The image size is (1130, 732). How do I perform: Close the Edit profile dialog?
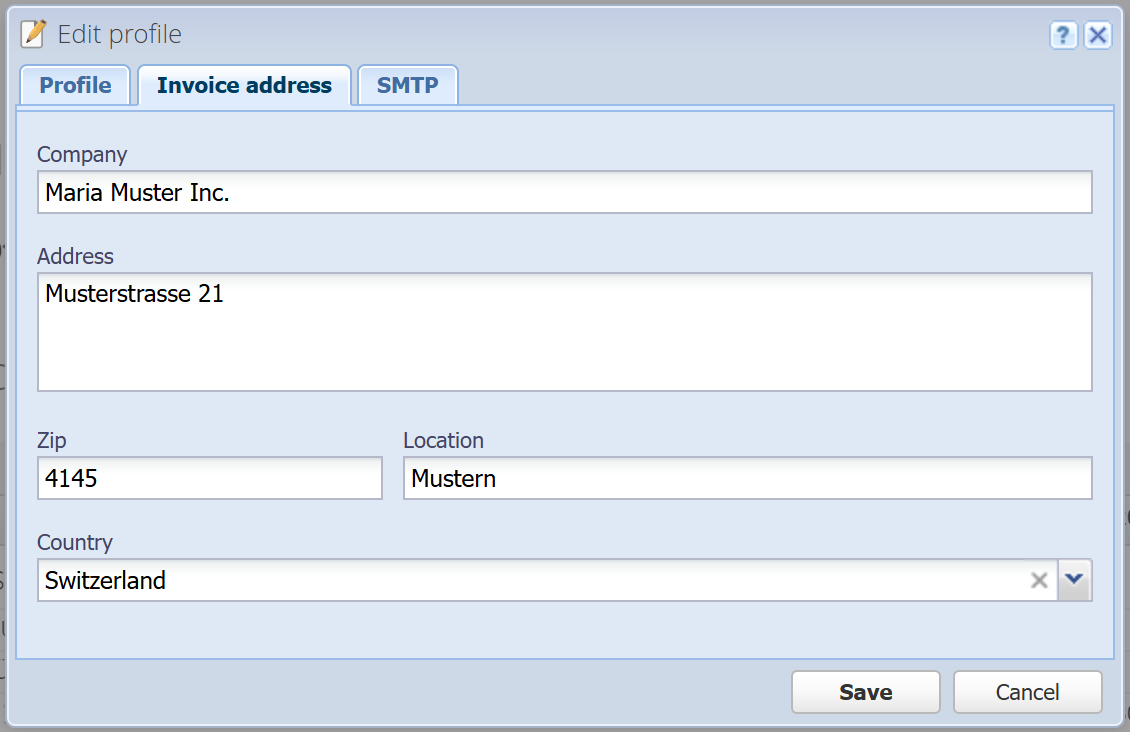tap(1098, 35)
